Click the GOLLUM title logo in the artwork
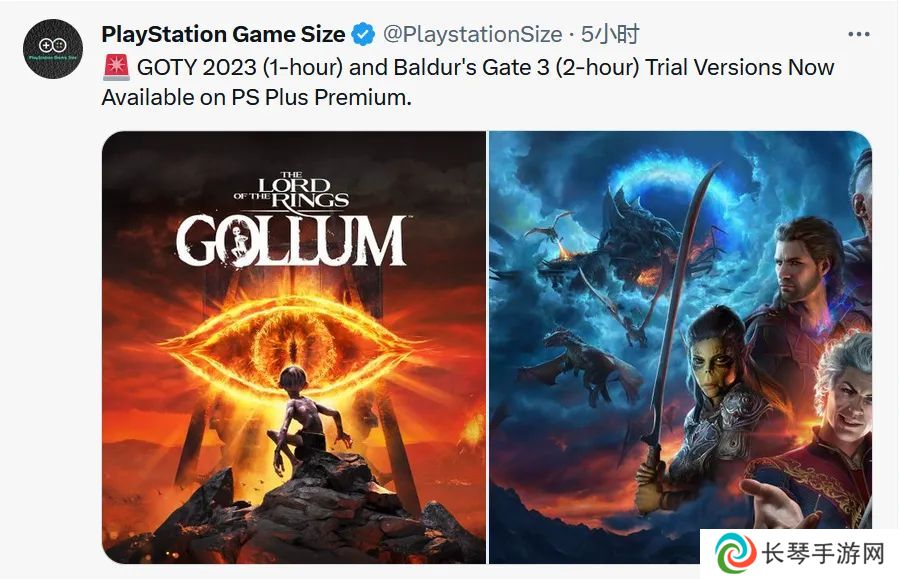This screenshot has width=900, height=579. [x=290, y=241]
